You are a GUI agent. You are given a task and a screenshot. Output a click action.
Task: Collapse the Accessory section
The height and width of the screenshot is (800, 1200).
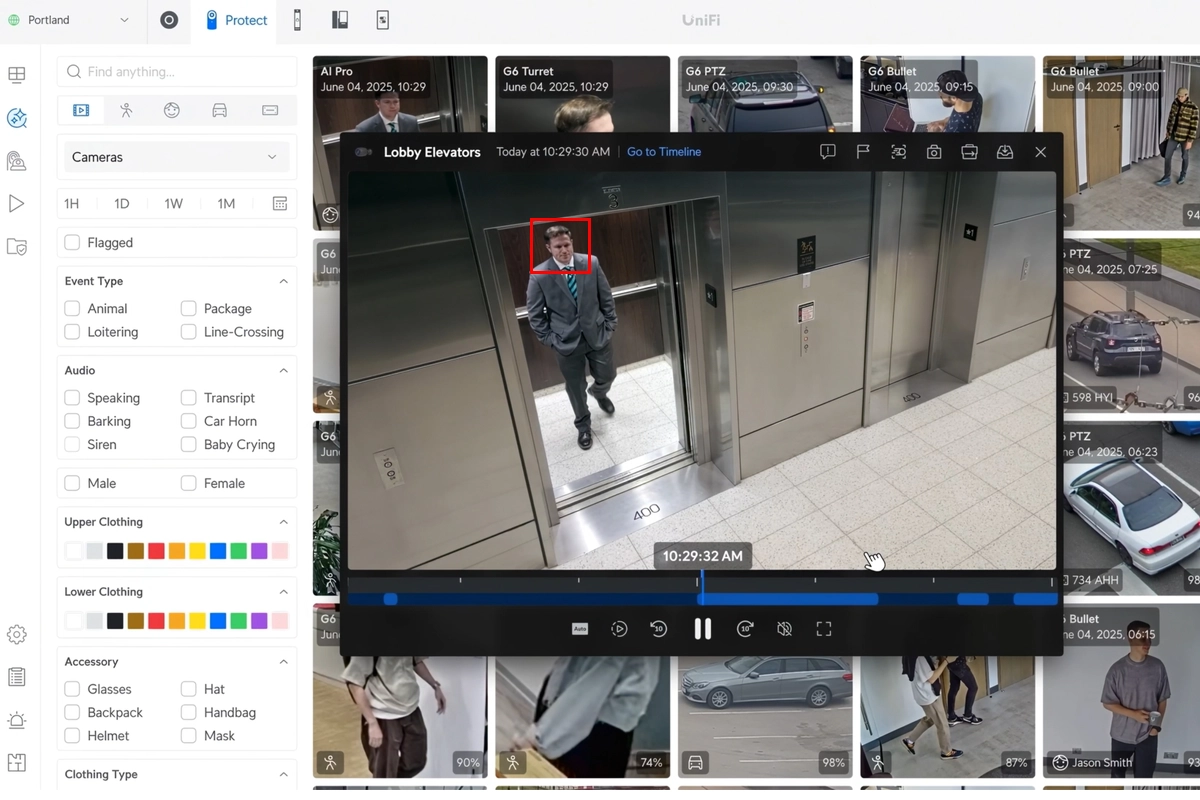pos(283,662)
